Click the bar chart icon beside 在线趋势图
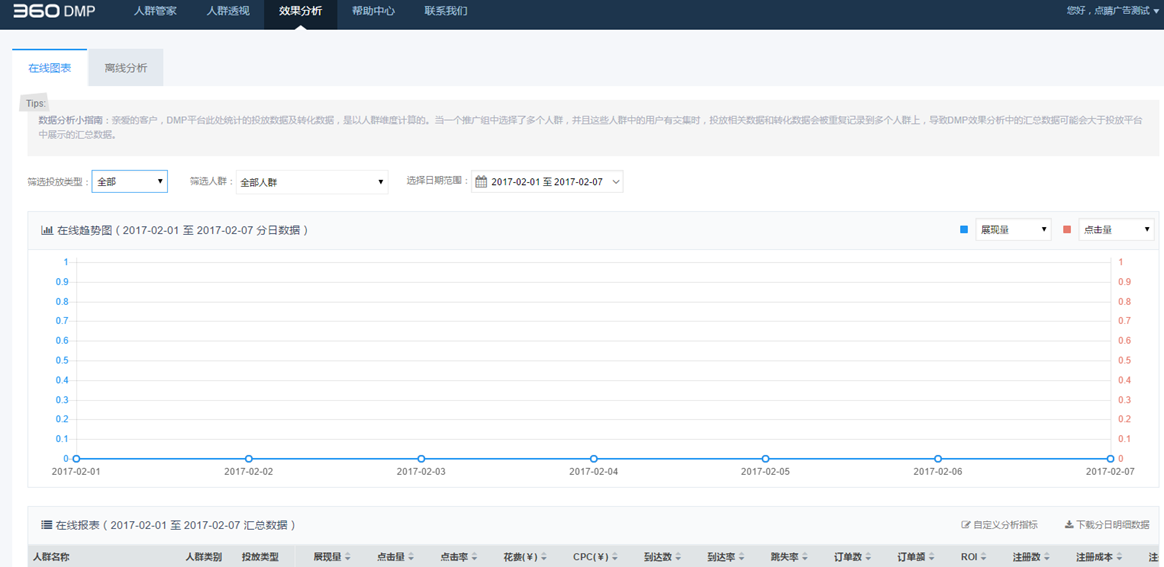The width and height of the screenshot is (1164, 567). click(46, 230)
